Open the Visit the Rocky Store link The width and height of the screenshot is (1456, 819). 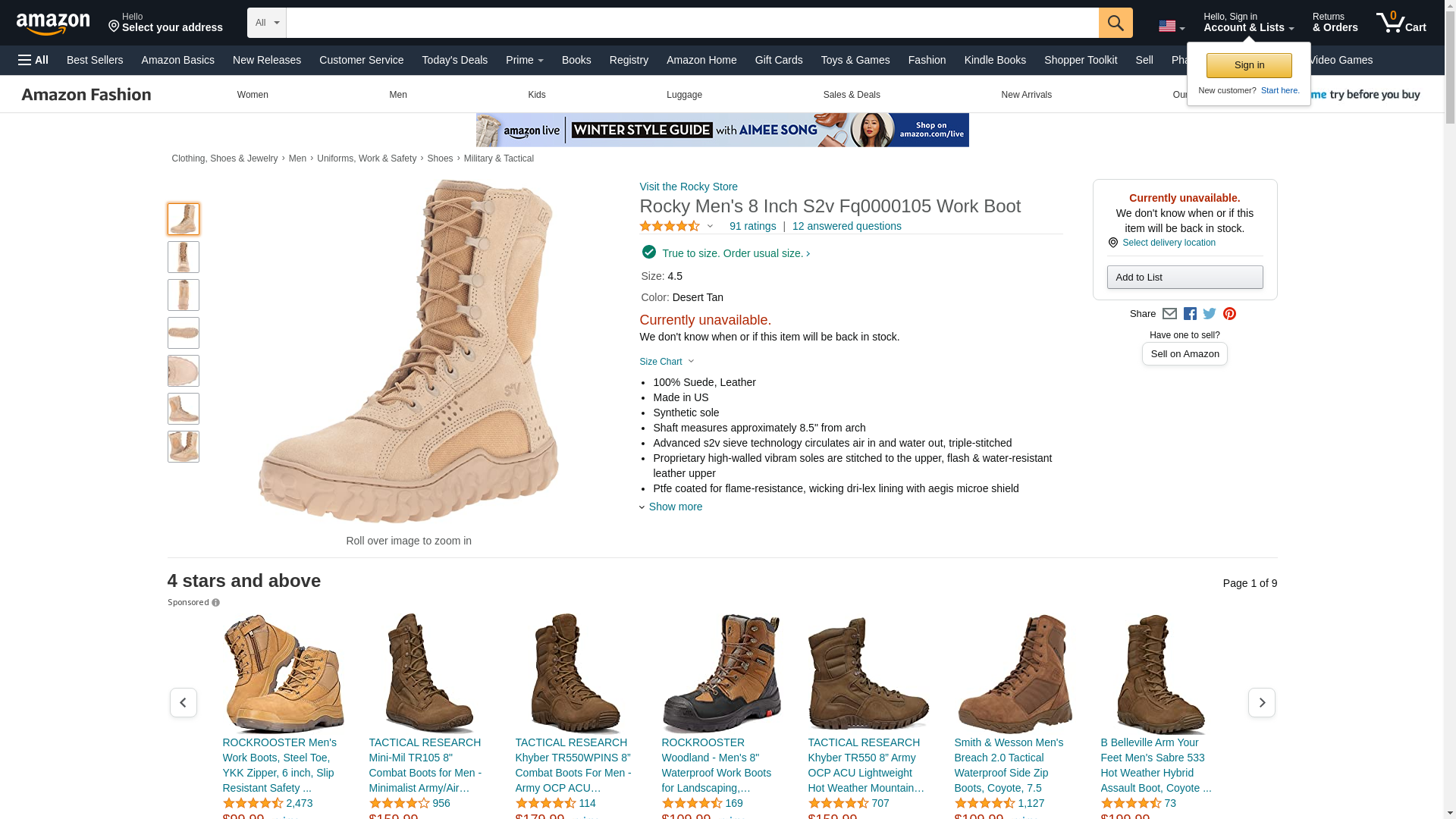point(688,187)
